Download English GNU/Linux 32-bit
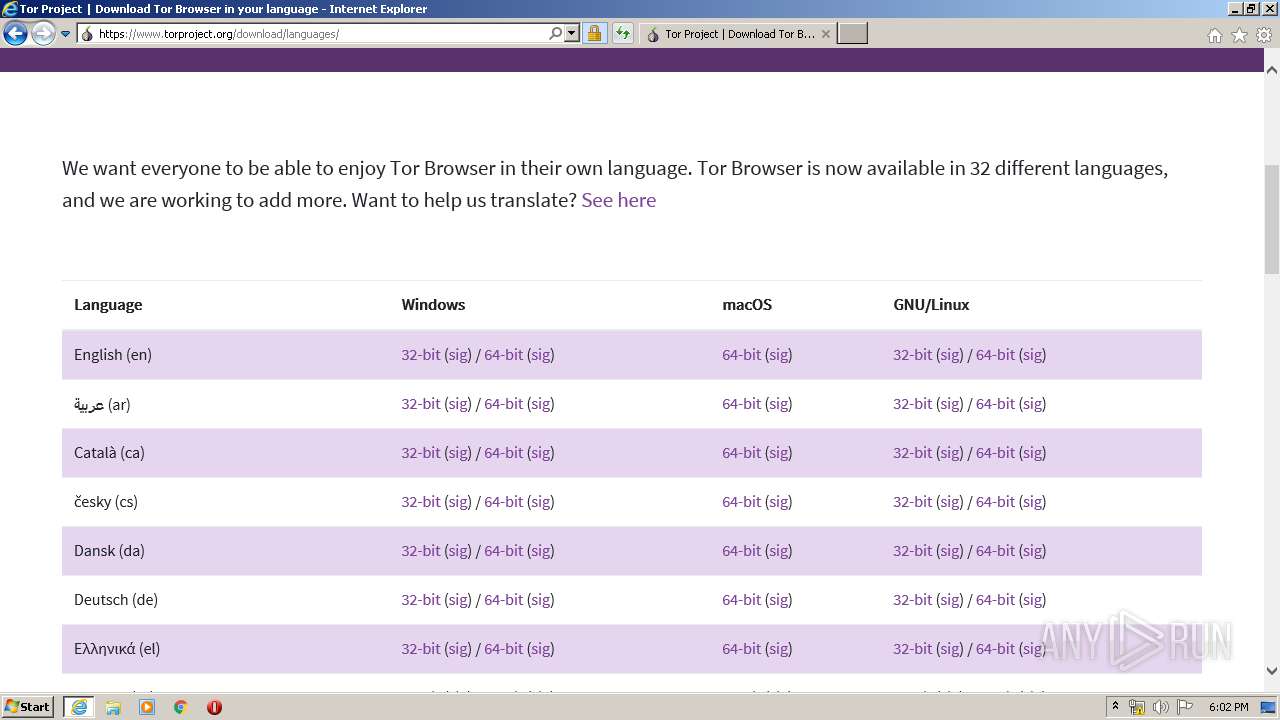This screenshot has height=720, width=1280. [912, 354]
